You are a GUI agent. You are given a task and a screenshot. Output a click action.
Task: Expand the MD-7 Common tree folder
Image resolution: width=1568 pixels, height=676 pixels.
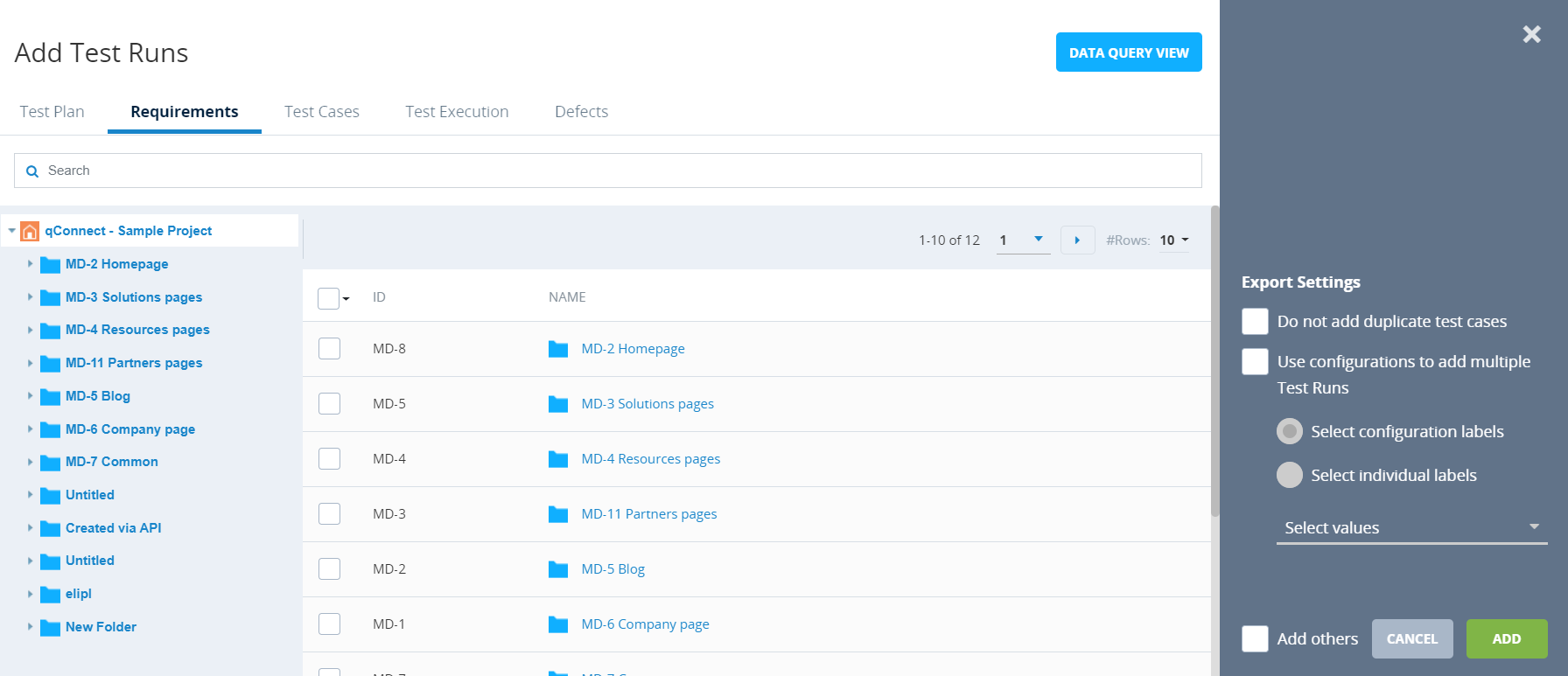30,462
